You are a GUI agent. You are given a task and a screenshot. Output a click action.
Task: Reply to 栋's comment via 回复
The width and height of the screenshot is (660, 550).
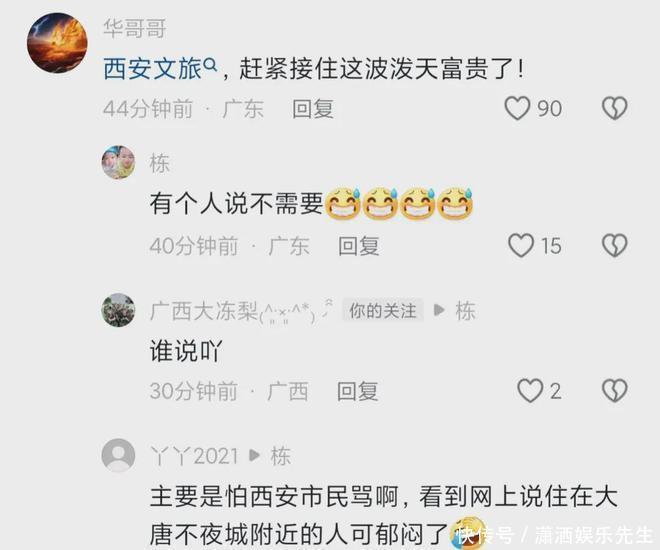pos(359,246)
